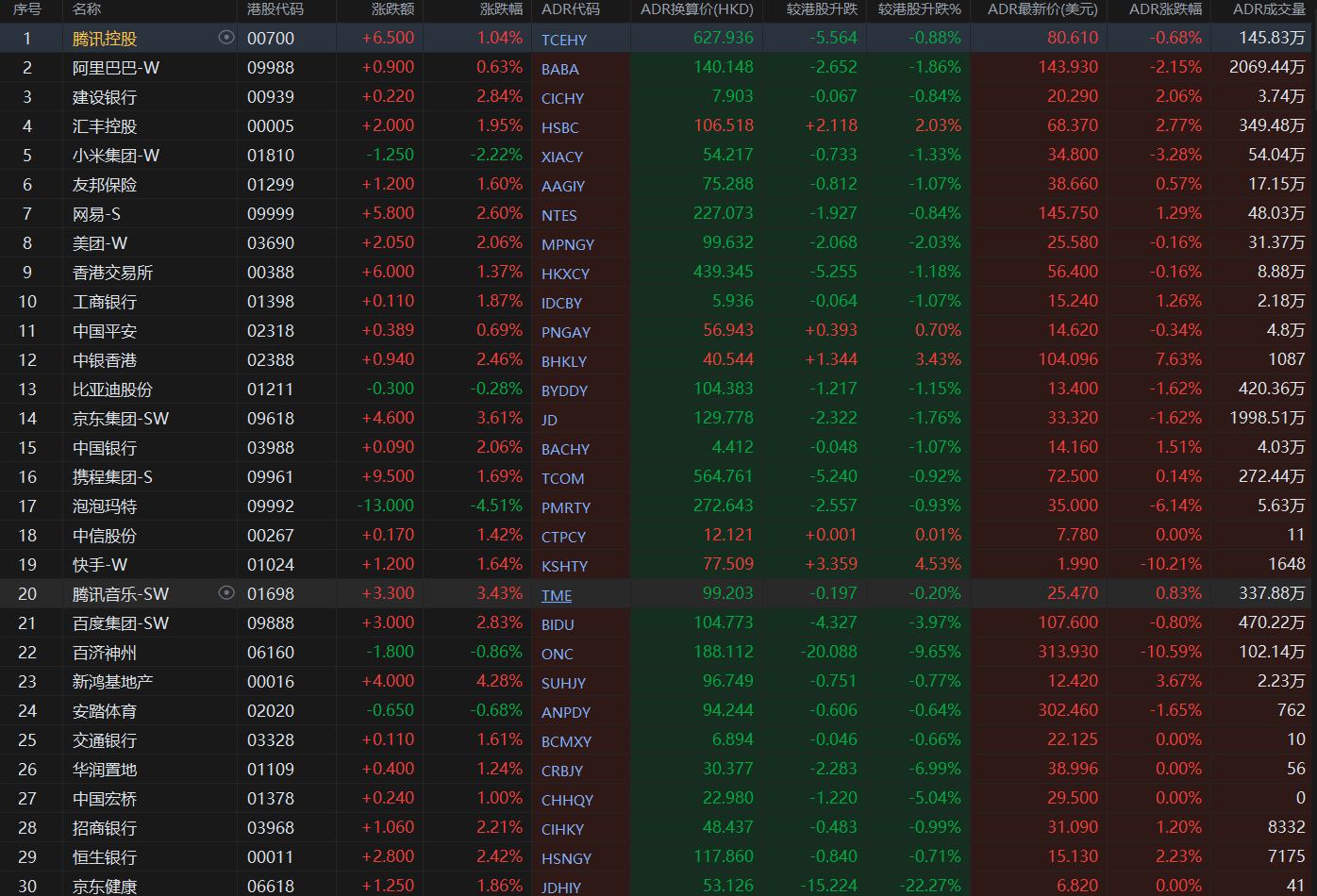The height and width of the screenshot is (896, 1317).
Task: Select 网易-S stock name
Action: point(96,214)
